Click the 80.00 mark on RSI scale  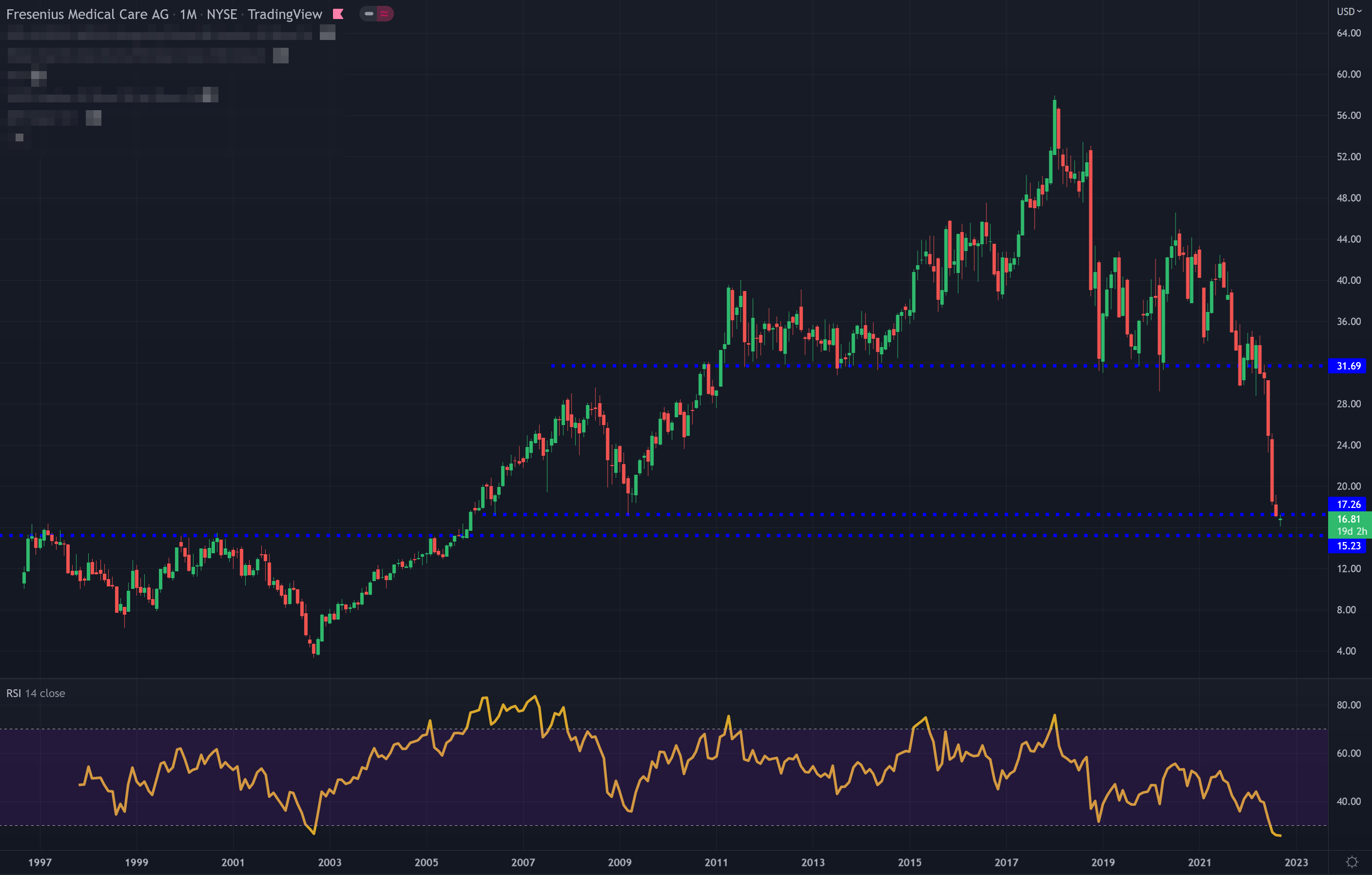(1348, 705)
